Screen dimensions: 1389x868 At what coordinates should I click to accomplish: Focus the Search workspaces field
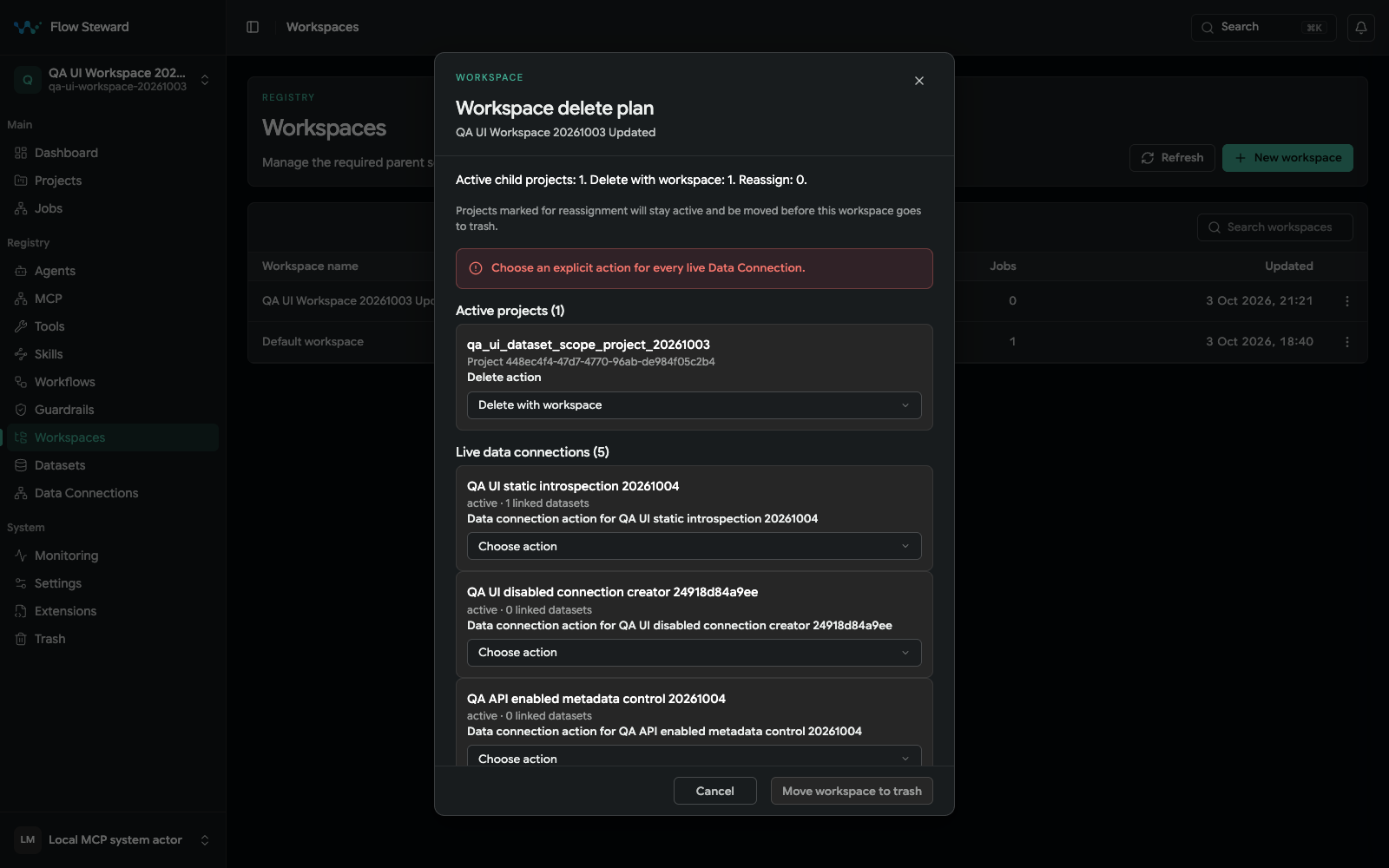click(1275, 227)
